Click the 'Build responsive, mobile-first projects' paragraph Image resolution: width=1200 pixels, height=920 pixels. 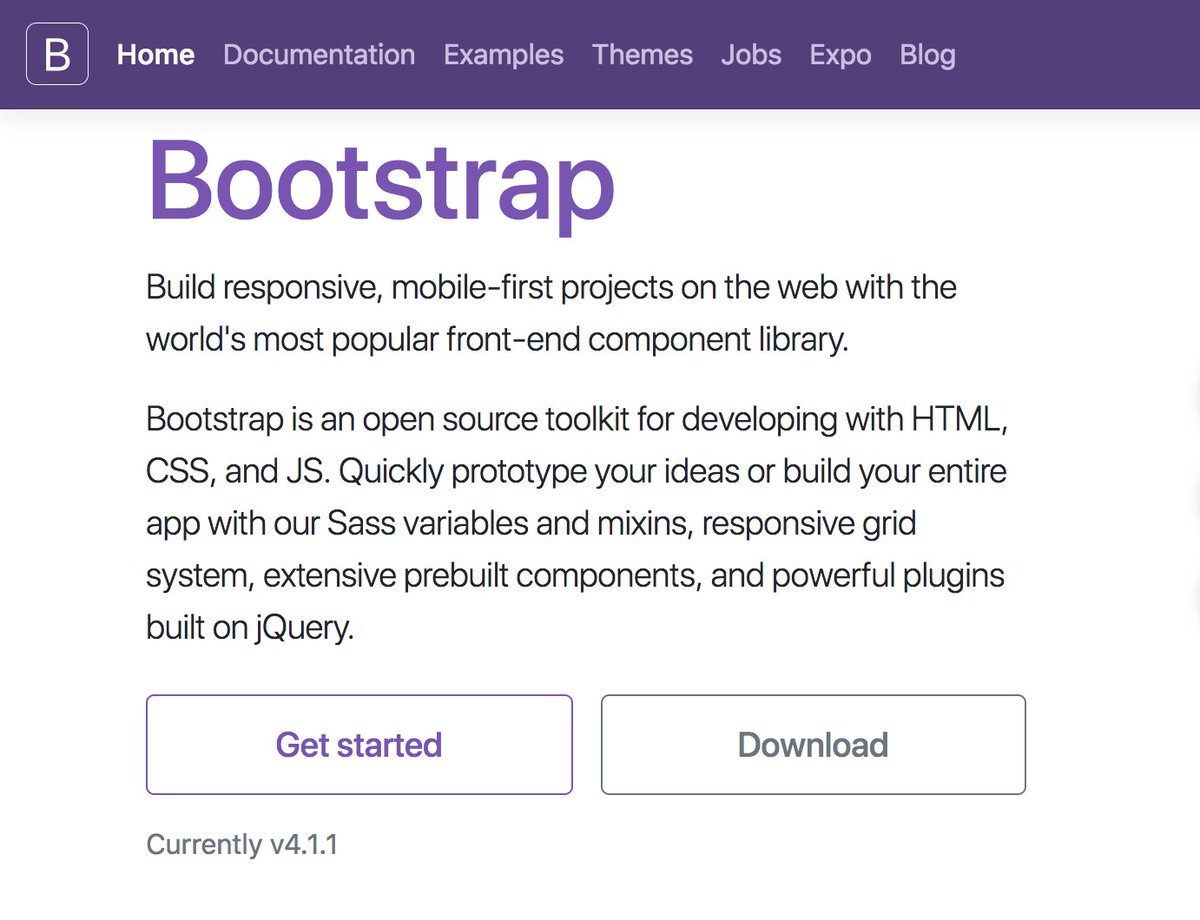click(551, 314)
